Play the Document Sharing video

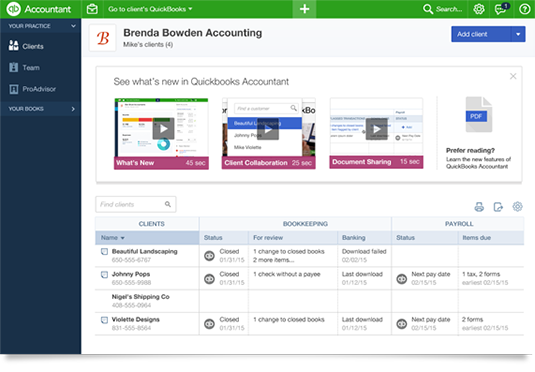tap(377, 129)
